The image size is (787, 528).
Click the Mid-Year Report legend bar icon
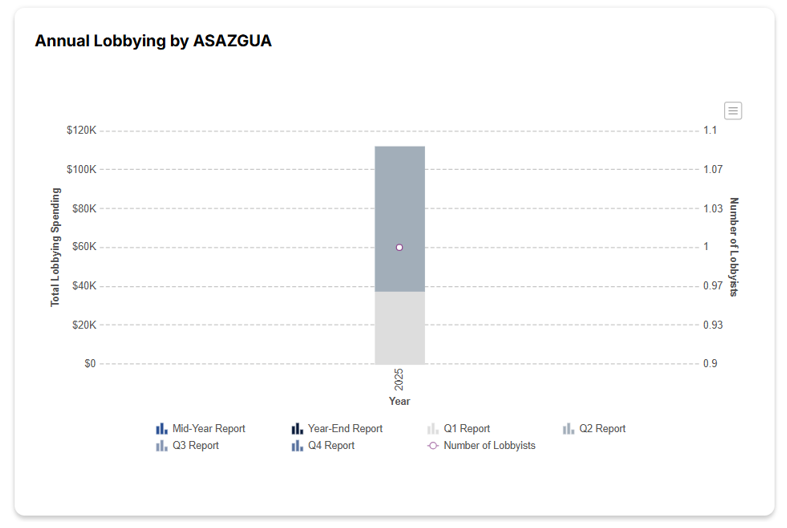(x=162, y=429)
